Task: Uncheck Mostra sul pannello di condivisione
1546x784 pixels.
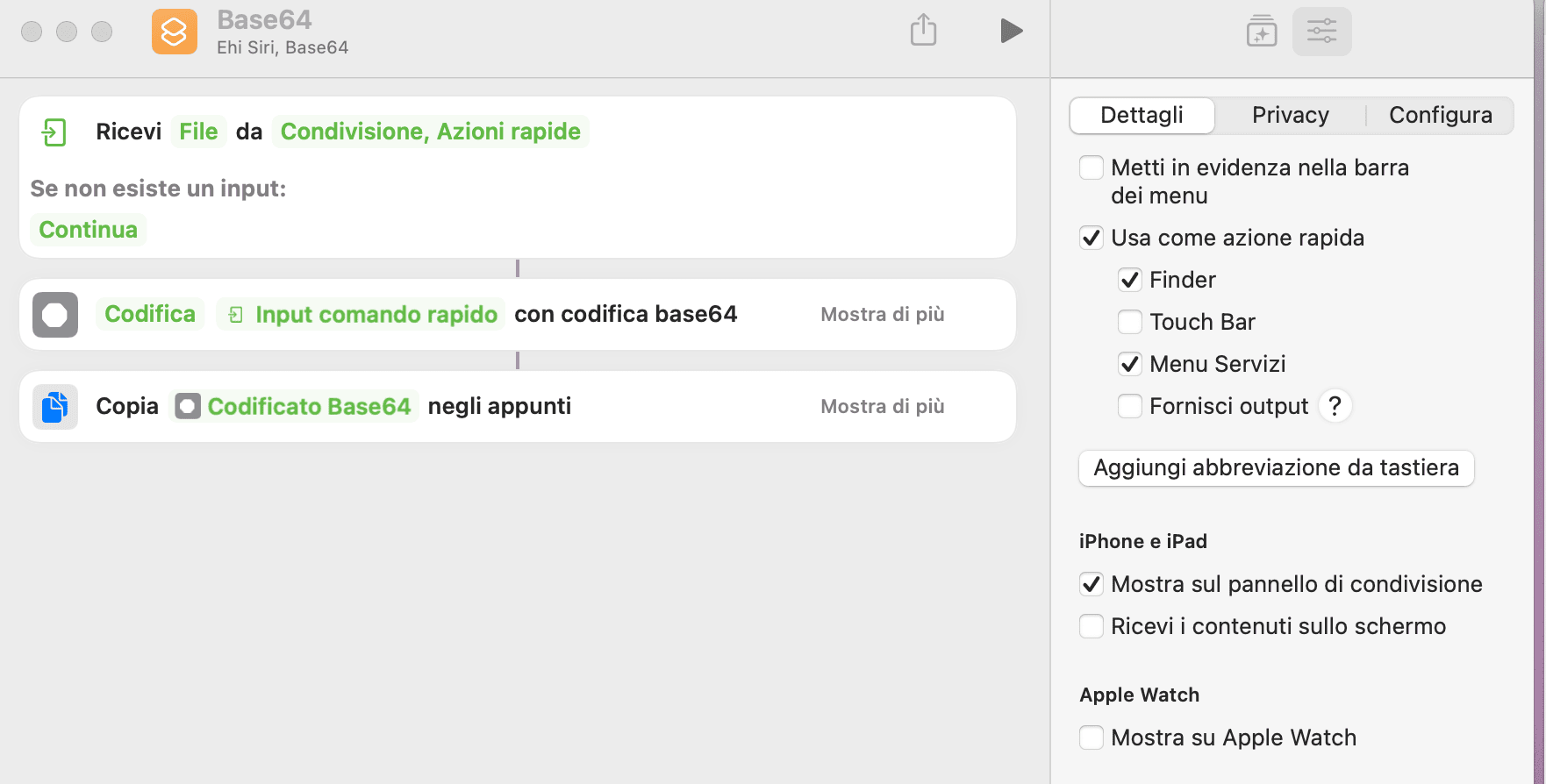Action: click(x=1092, y=584)
